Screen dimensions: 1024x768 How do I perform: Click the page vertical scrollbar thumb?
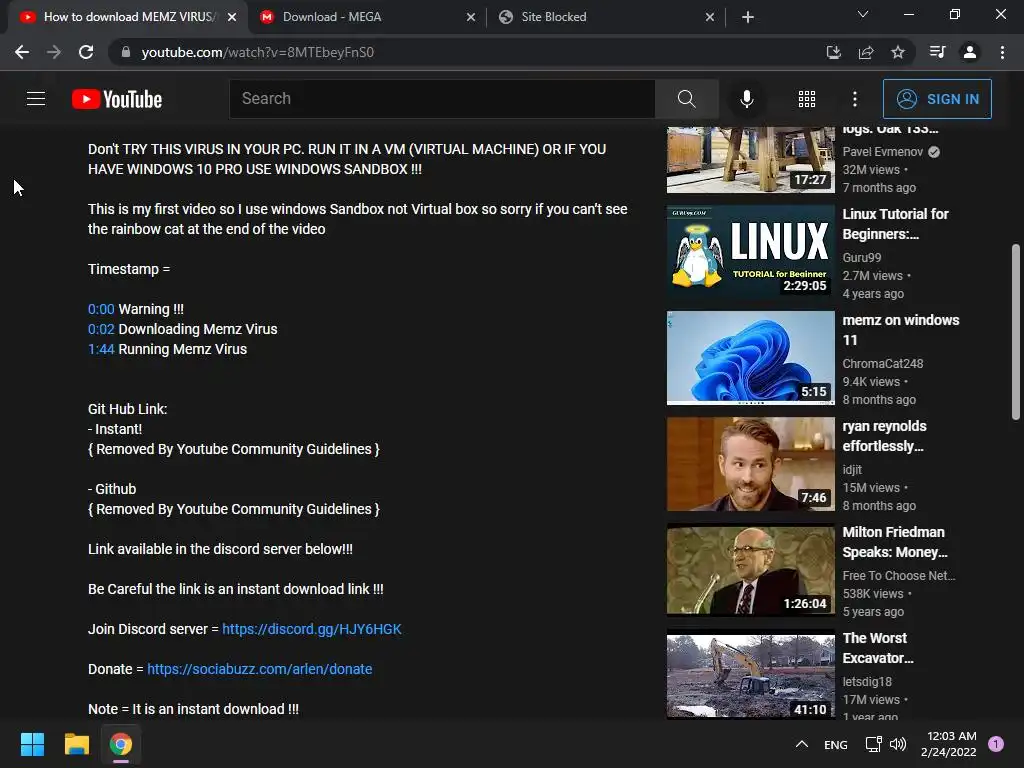point(1016,332)
